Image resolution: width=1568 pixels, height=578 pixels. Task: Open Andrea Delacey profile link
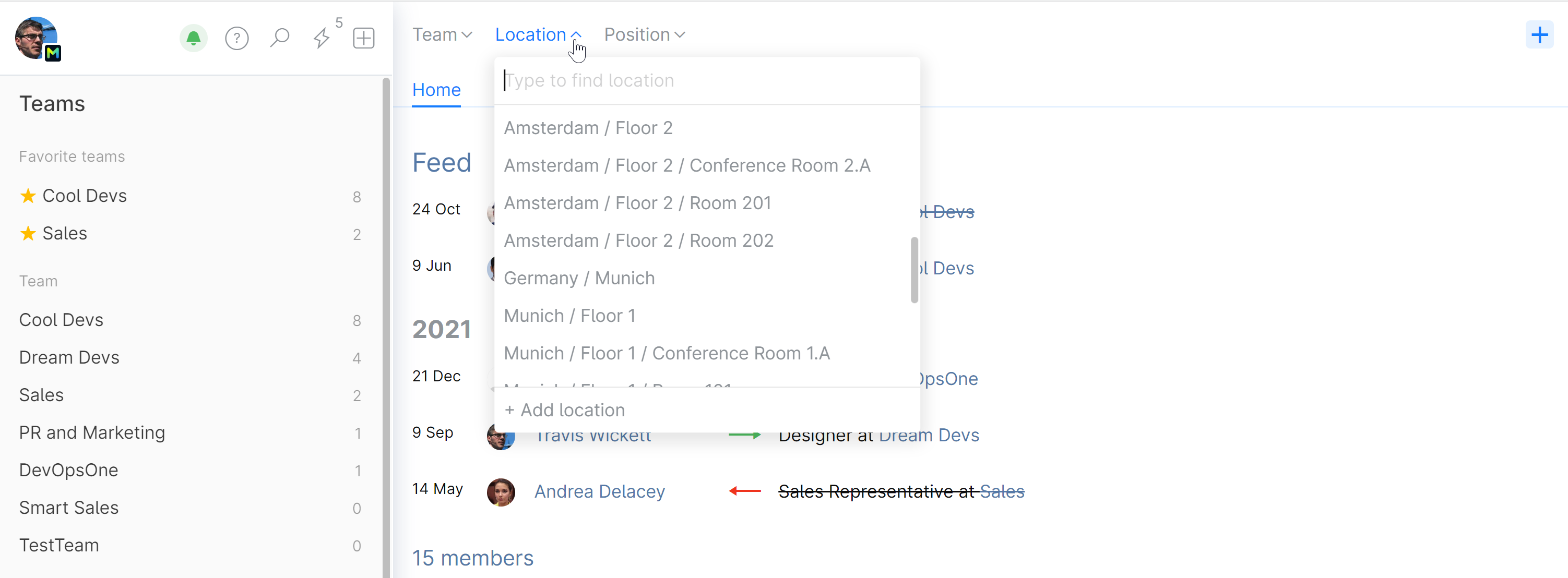(599, 491)
